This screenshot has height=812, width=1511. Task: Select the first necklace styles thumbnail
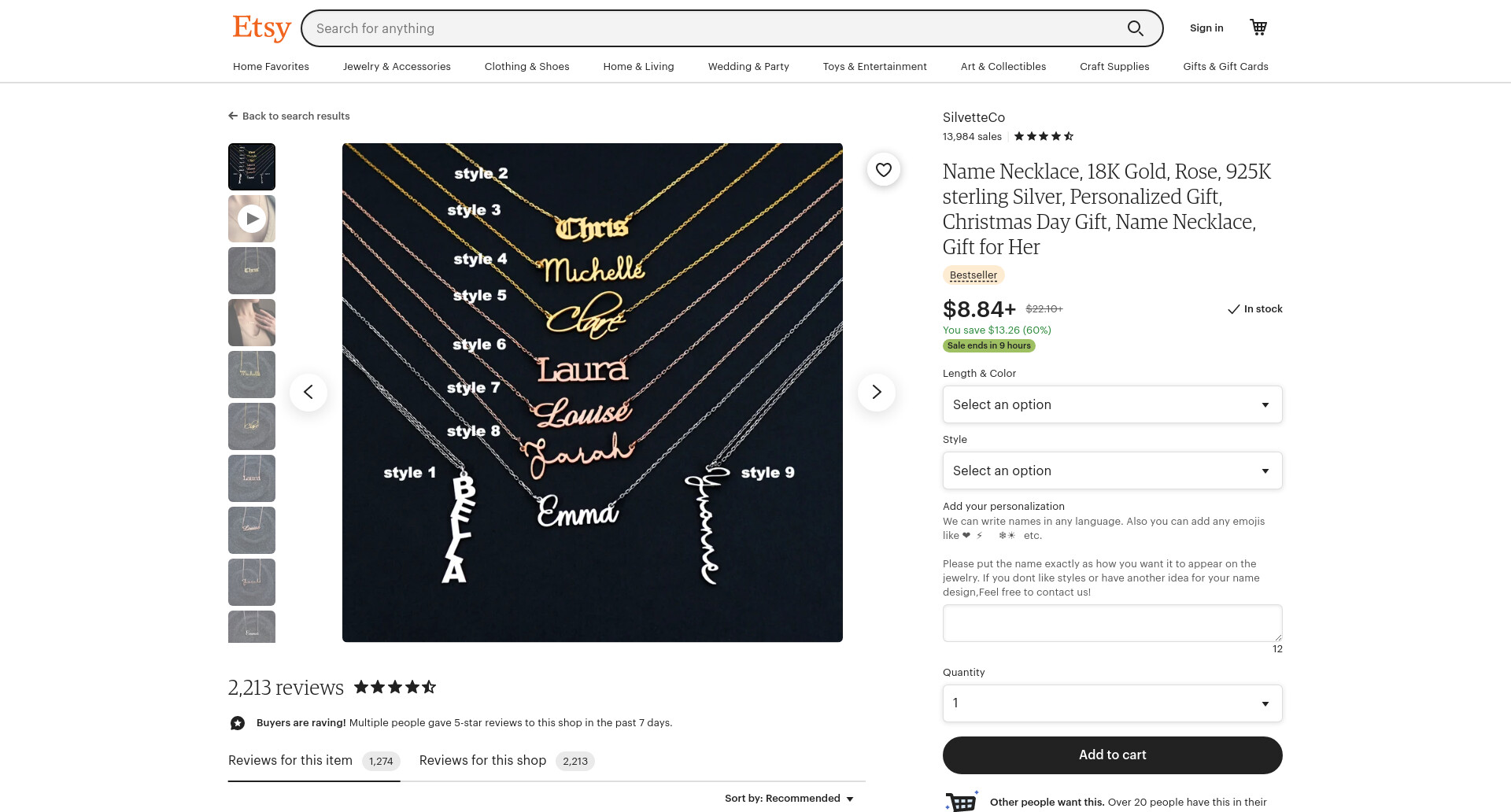[x=252, y=167]
